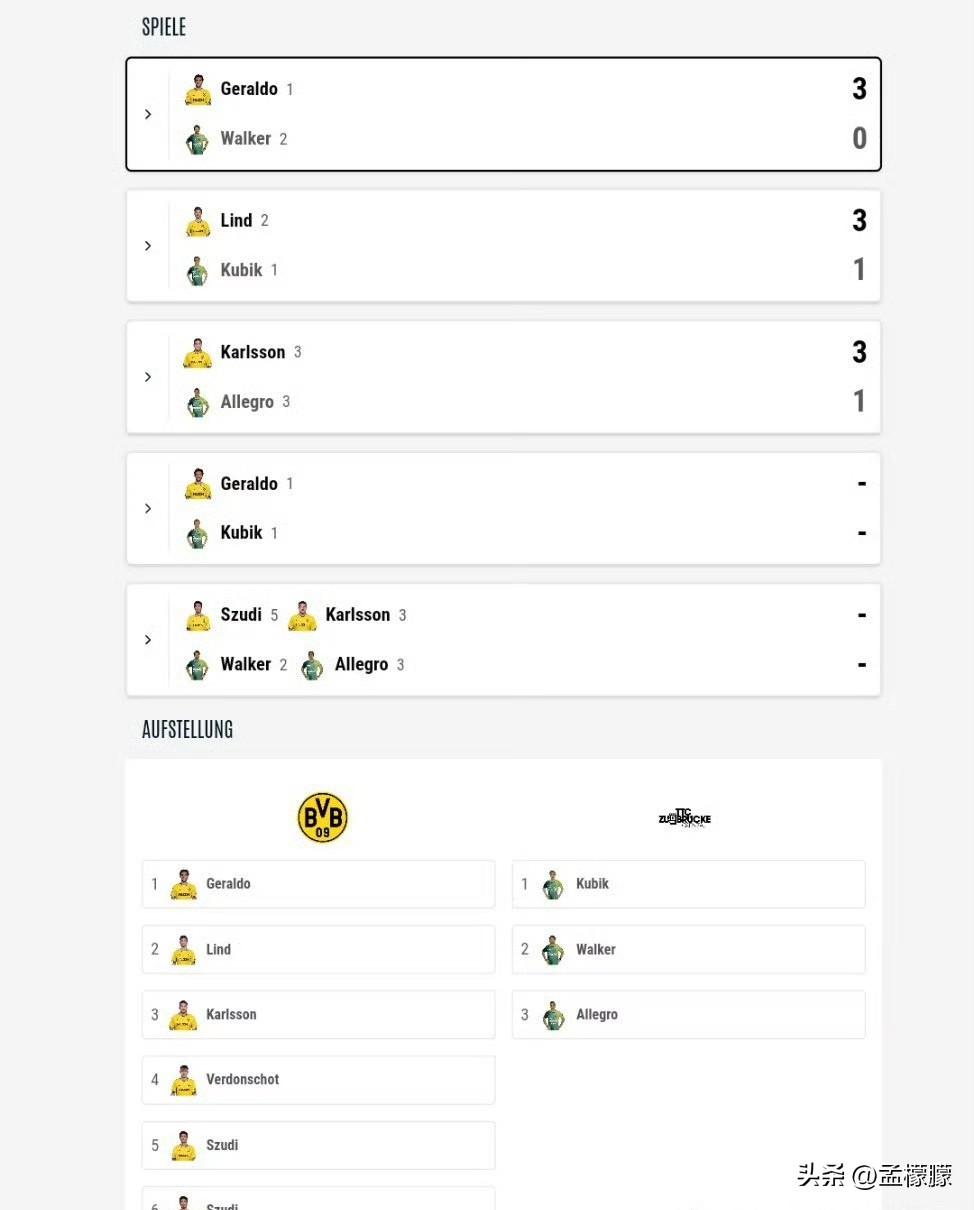This screenshot has width=974, height=1210.
Task: Click Kubik's avatar in the lineup list
Action: pos(553,885)
